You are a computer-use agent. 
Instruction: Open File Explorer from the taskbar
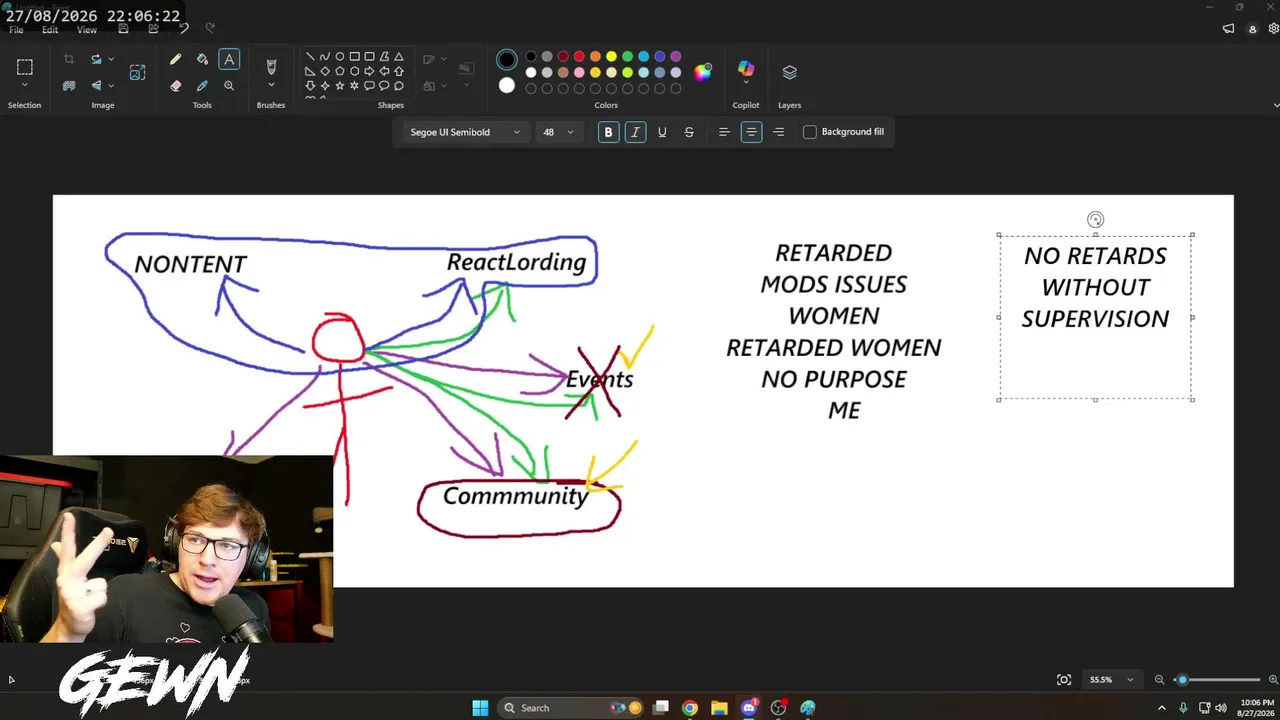point(719,708)
